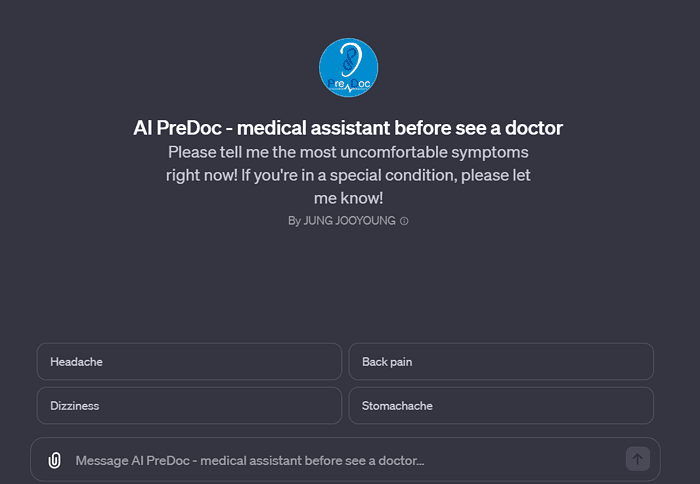The height and width of the screenshot is (484, 700).
Task: Pick the Dizziness starter prompt
Action: point(189,406)
